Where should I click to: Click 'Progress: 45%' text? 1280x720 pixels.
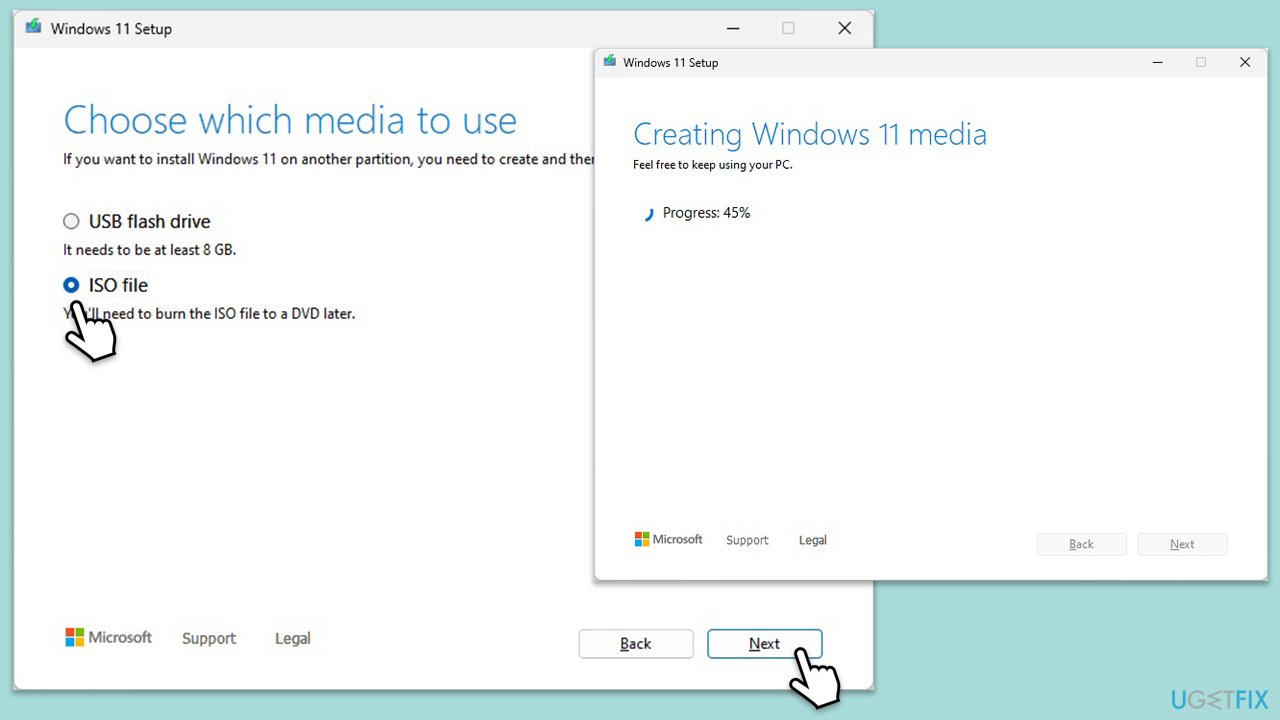tap(706, 213)
